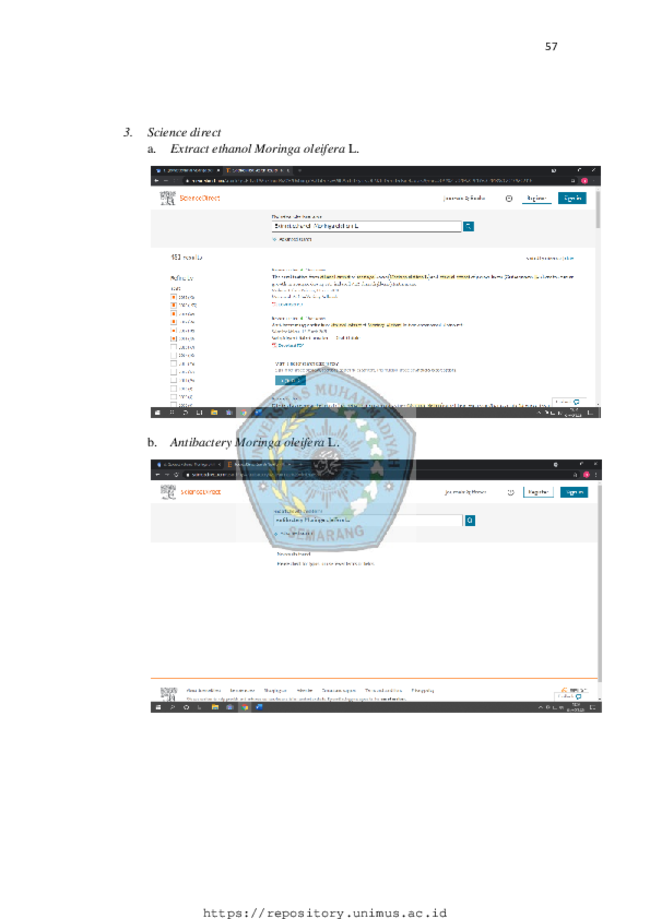Open help icon in lower ScienceDirect header
This screenshot has height=919, width=650.
click(x=511, y=492)
